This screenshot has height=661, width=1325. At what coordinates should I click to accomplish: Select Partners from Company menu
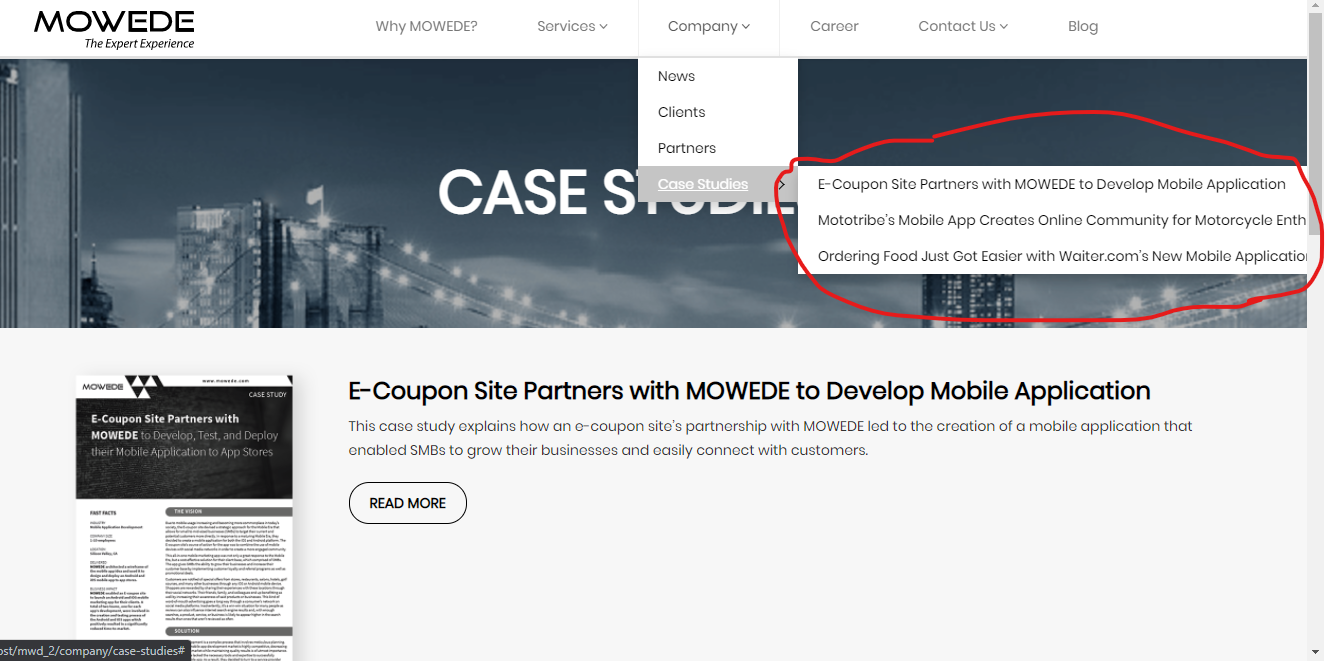coord(718,148)
